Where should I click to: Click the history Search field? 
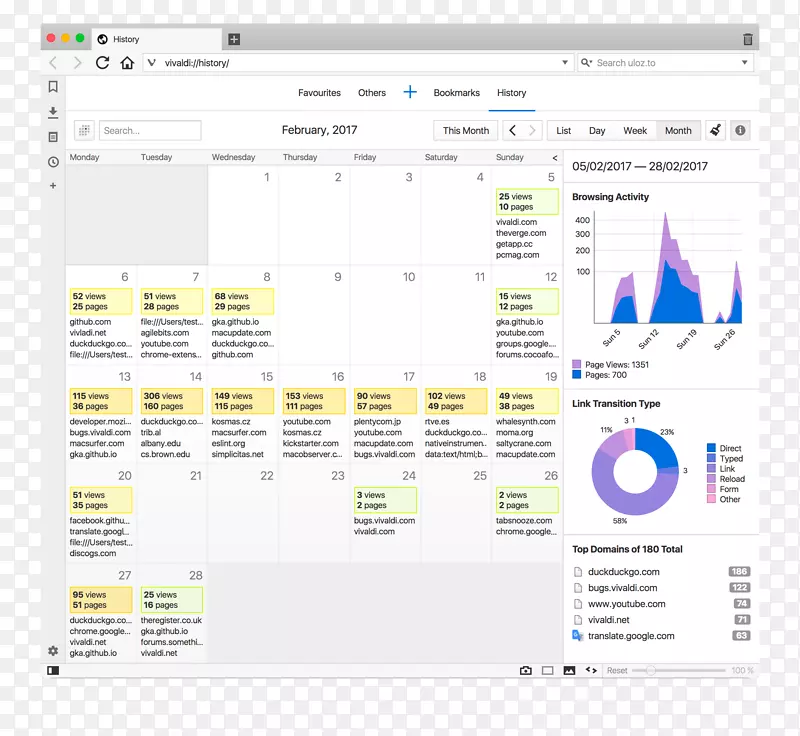tap(151, 131)
